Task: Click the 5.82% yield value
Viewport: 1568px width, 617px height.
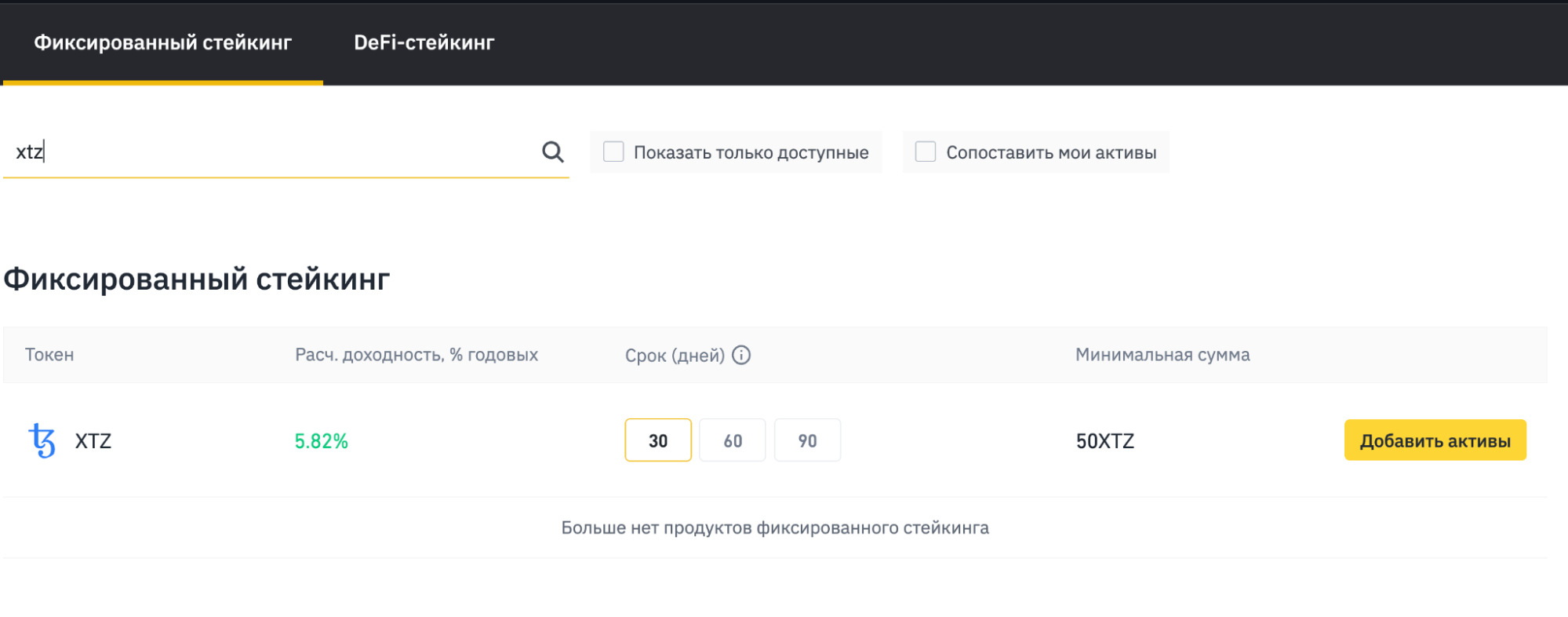Action: click(x=321, y=441)
